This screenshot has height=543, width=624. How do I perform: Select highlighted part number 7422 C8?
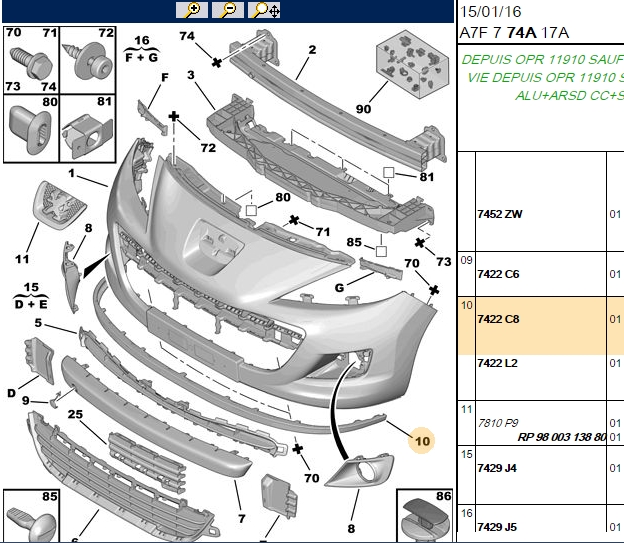click(498, 319)
